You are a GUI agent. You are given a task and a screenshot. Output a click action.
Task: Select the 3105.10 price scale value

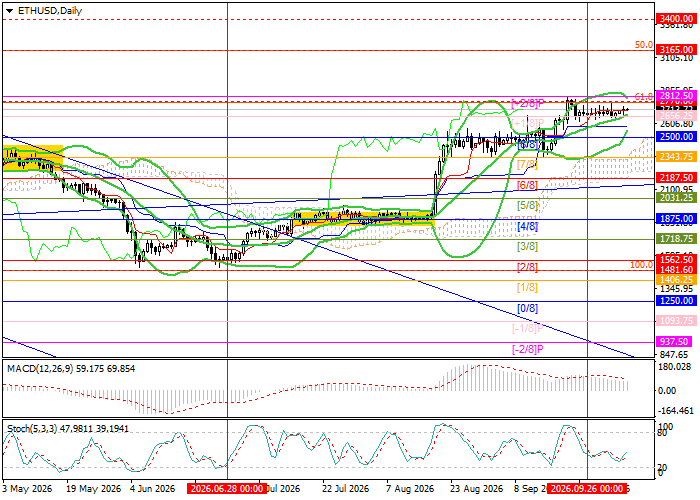[677, 58]
